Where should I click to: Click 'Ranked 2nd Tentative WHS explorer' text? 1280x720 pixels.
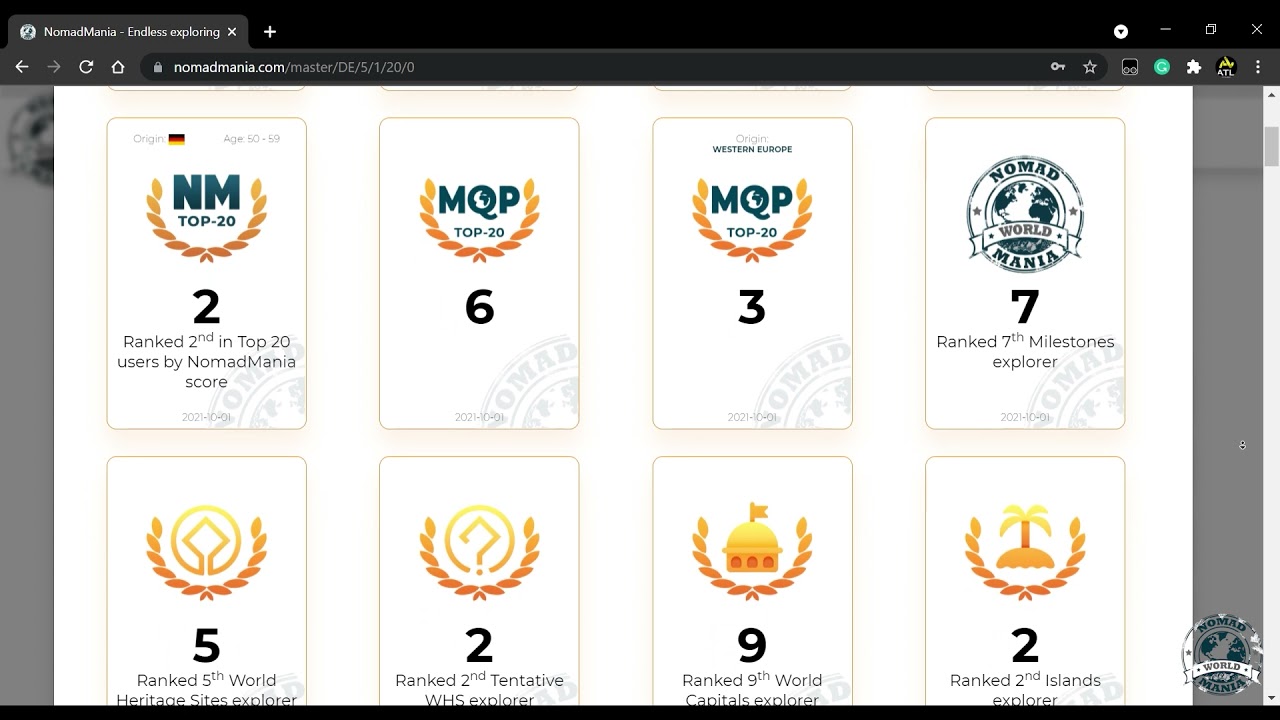pyautogui.click(x=479, y=689)
